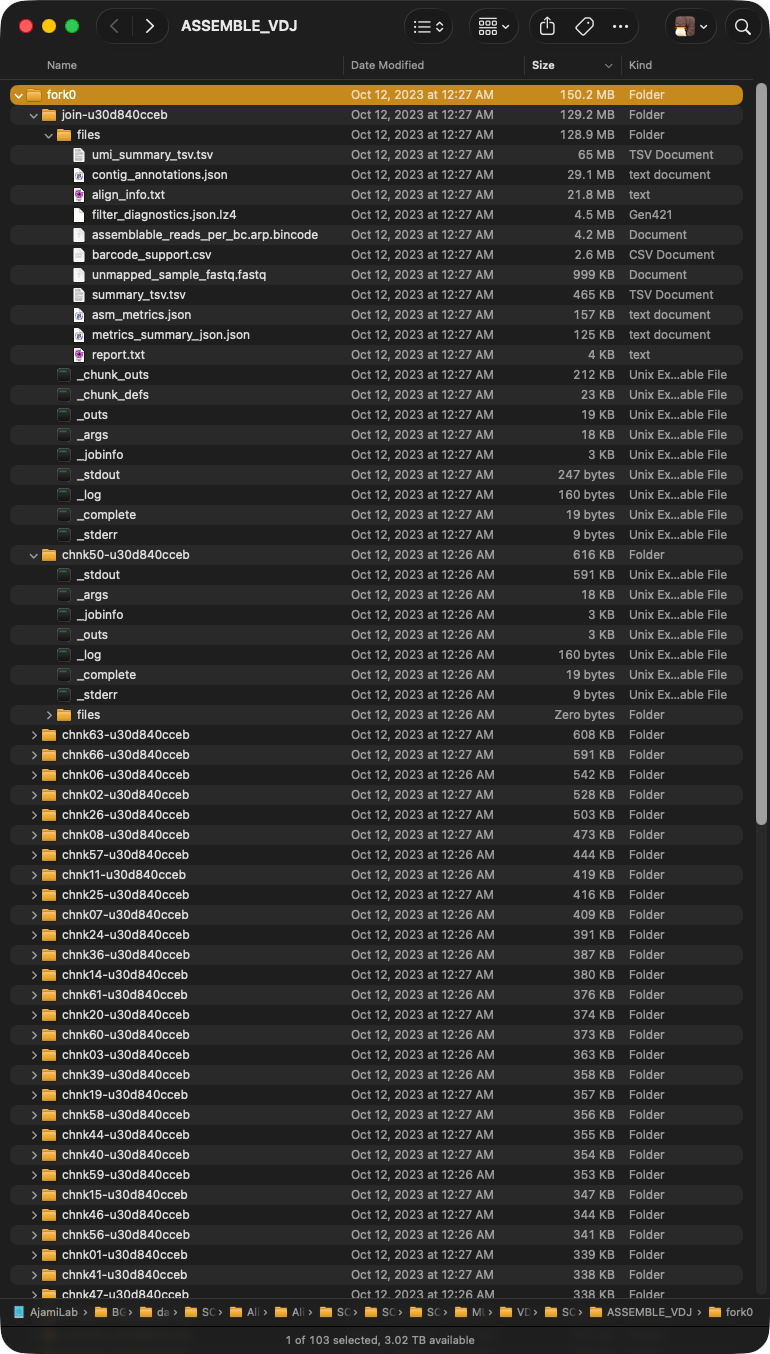Open the Group By dropdown

(x=494, y=27)
